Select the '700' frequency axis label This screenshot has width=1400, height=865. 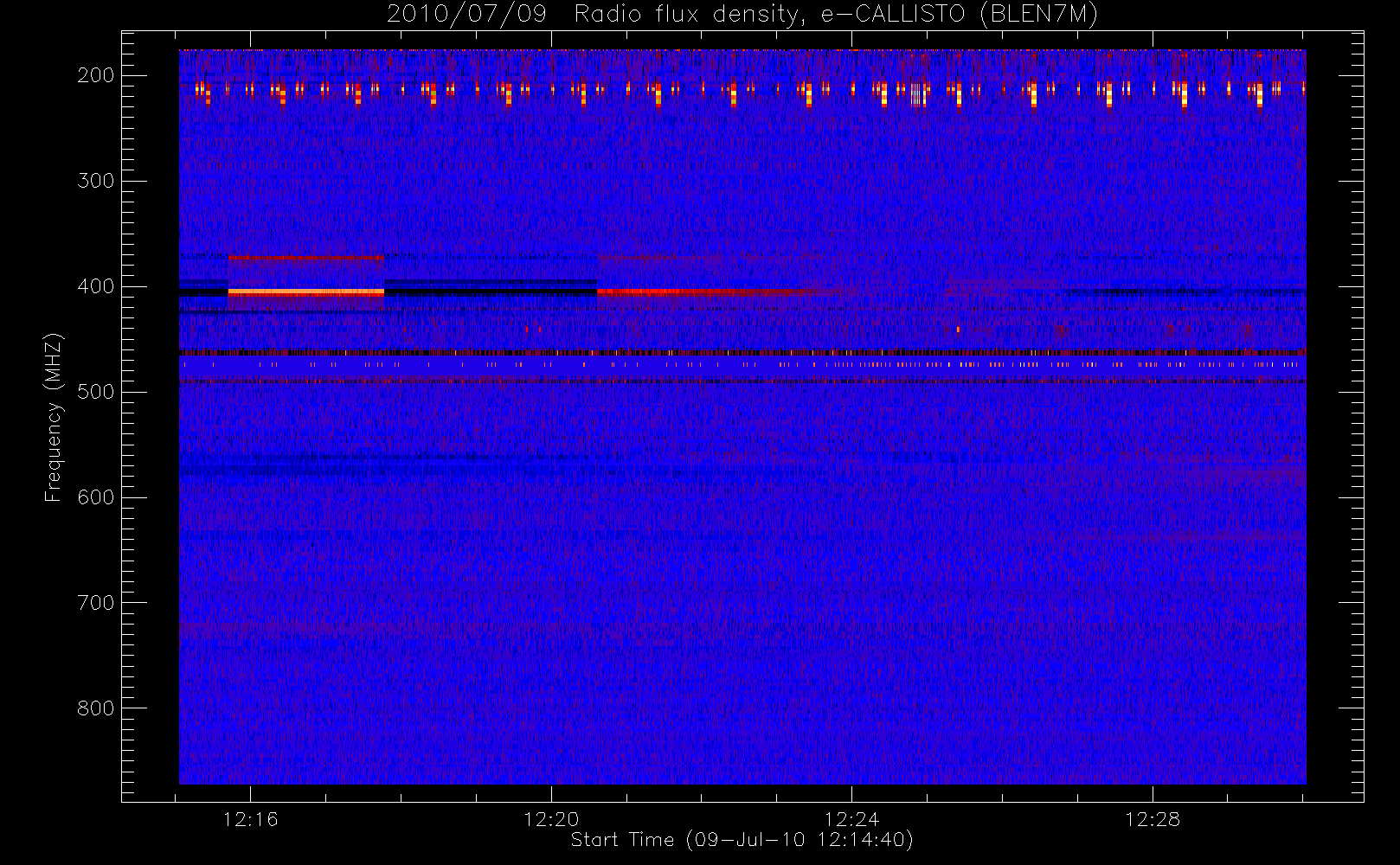click(x=96, y=603)
